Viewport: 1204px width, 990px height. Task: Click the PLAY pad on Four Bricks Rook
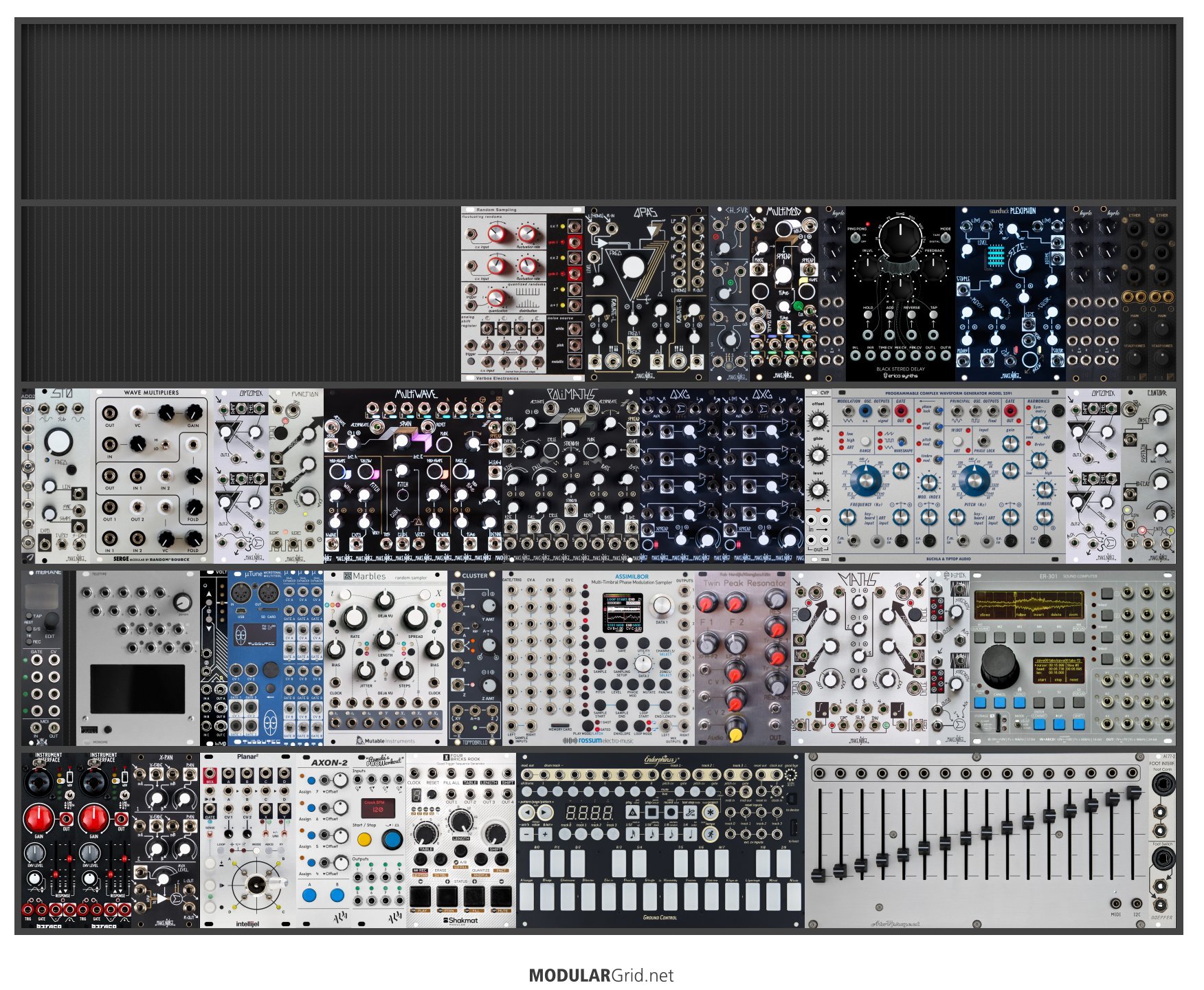coord(420,896)
